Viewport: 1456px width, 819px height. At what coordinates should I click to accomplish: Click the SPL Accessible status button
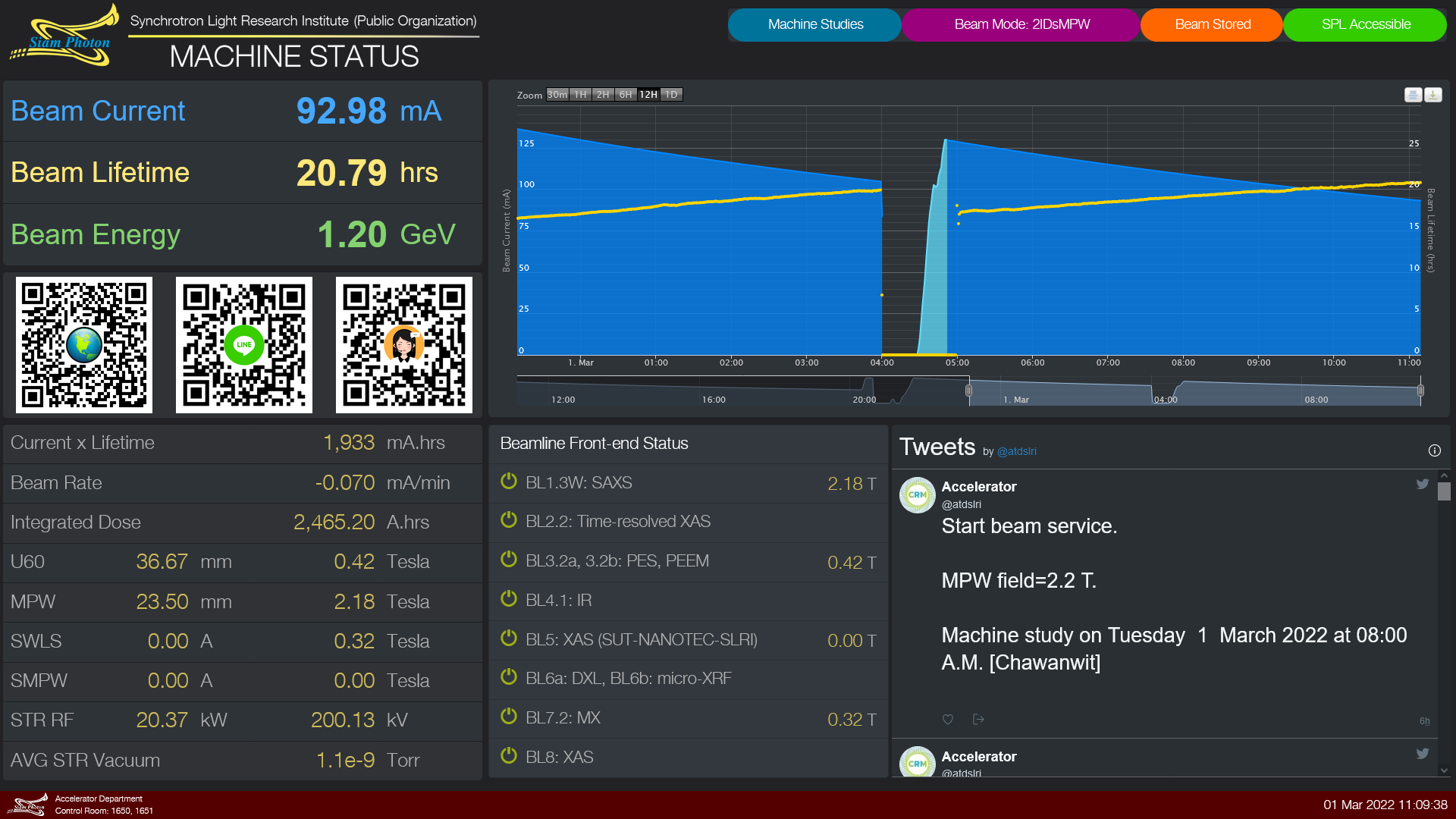[x=1365, y=24]
